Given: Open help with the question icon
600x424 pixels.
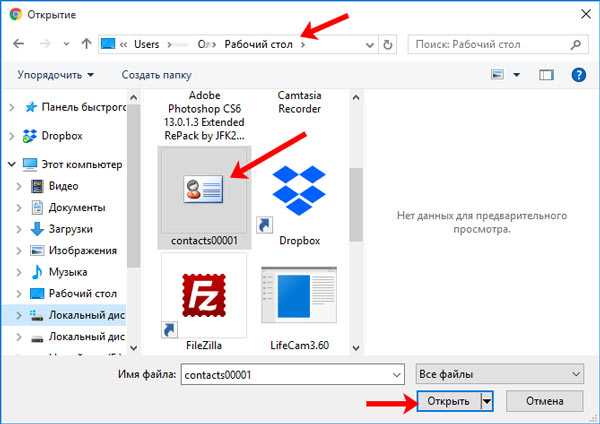Looking at the screenshot, I should click(x=579, y=75).
